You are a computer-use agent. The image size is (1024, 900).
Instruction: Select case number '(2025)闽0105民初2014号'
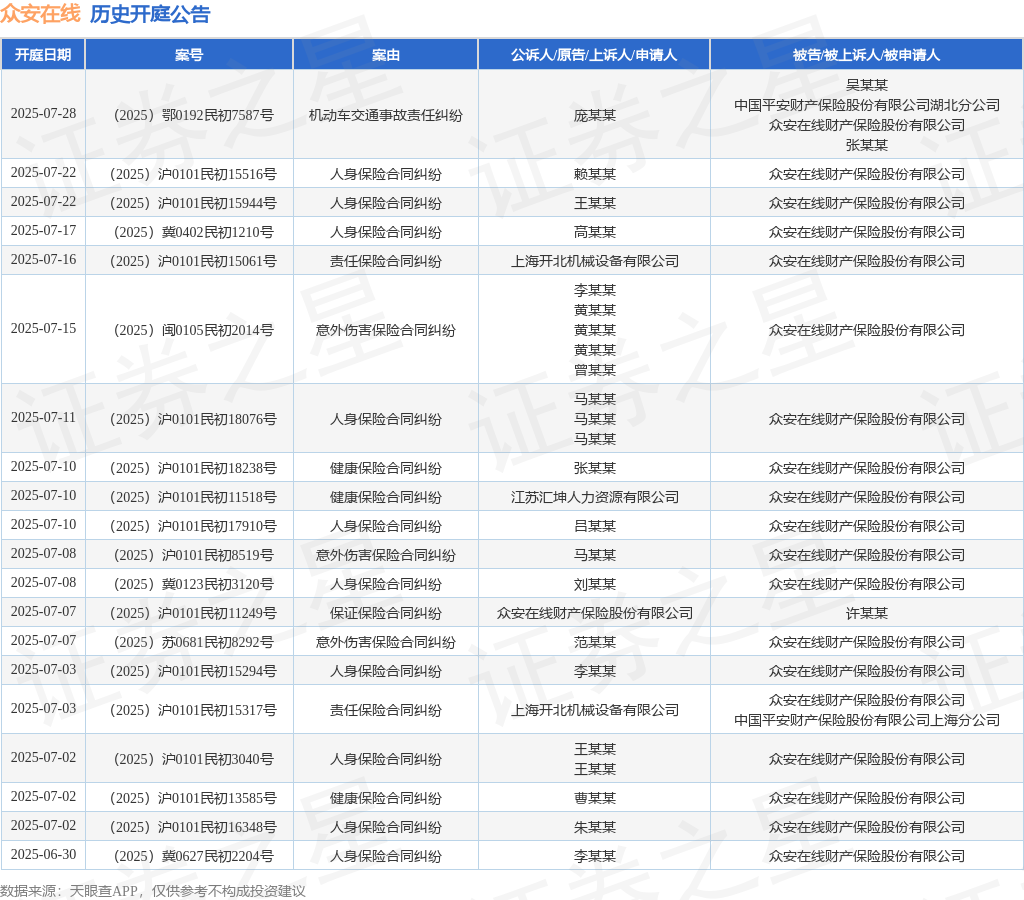click(x=193, y=330)
